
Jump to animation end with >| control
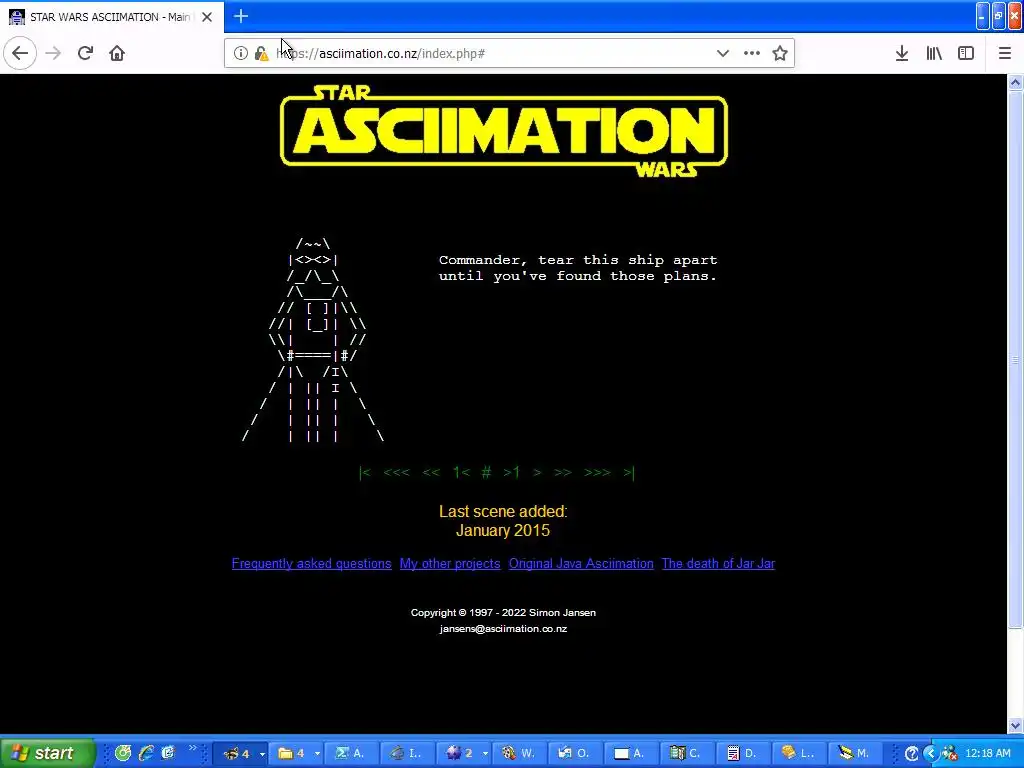(x=628, y=472)
